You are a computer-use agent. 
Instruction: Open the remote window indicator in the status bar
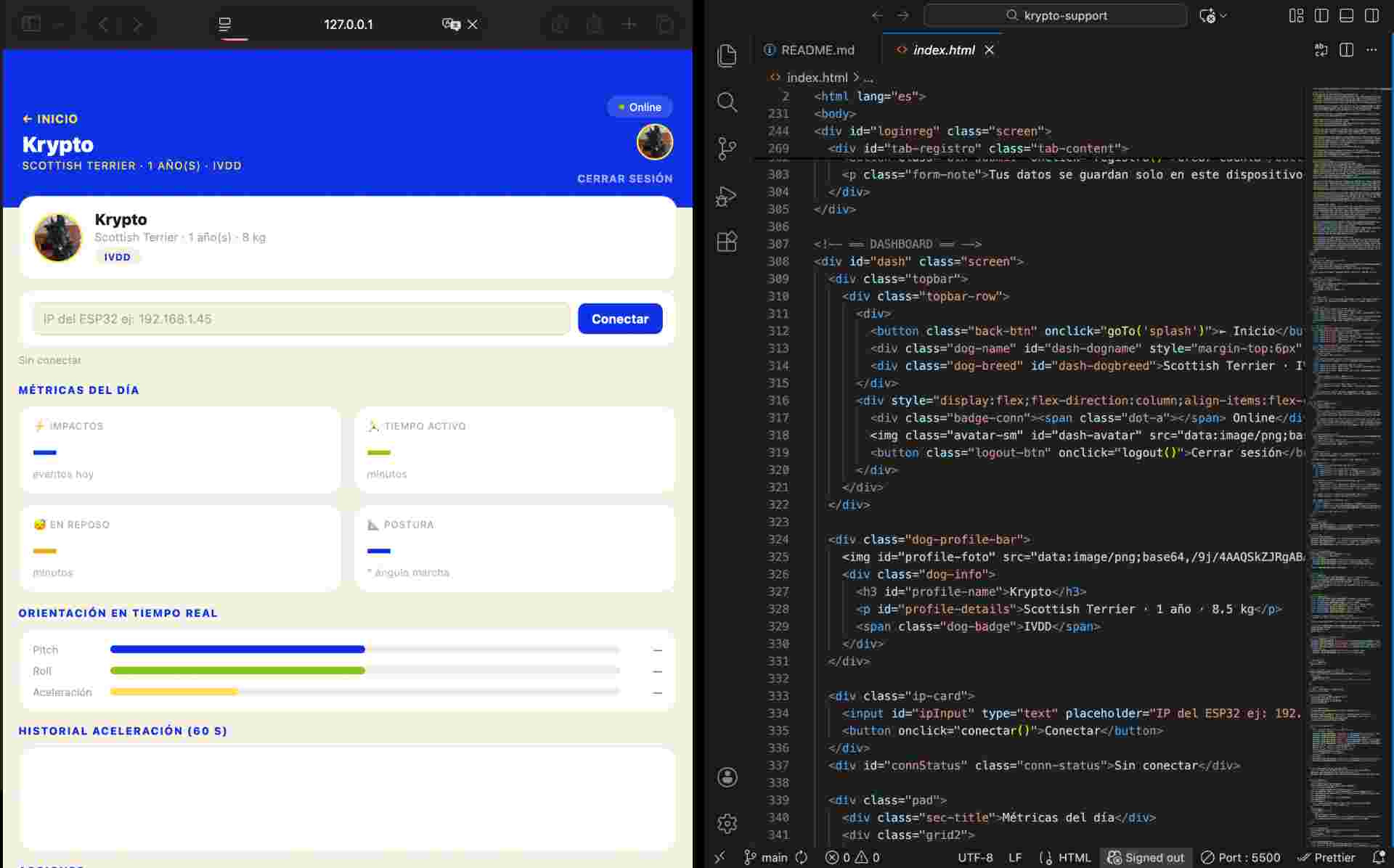720,858
